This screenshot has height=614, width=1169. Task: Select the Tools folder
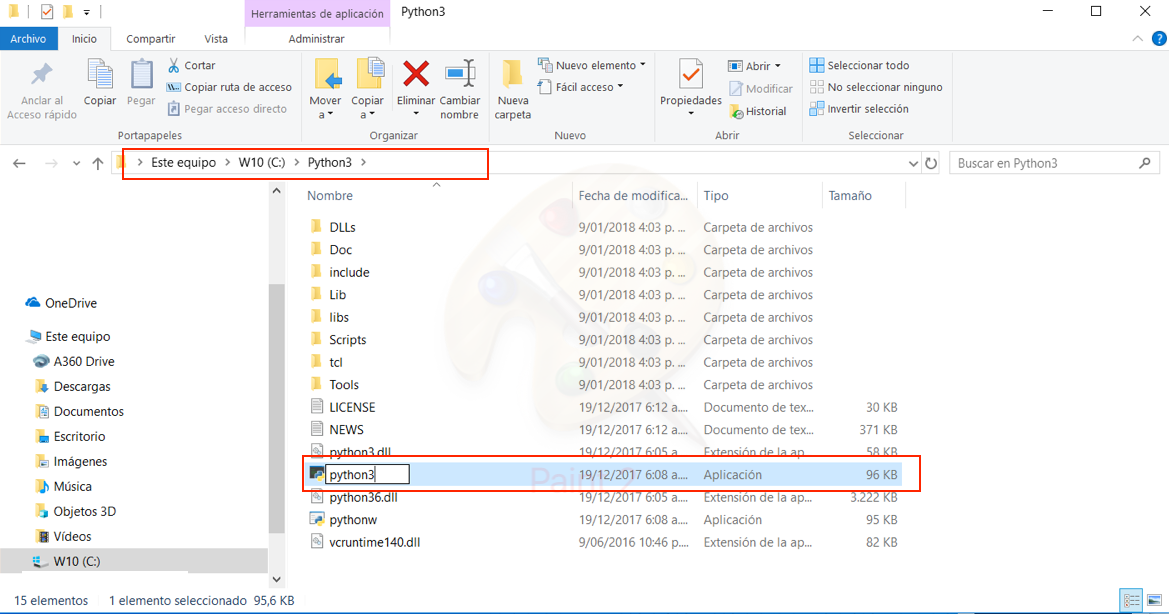click(344, 384)
